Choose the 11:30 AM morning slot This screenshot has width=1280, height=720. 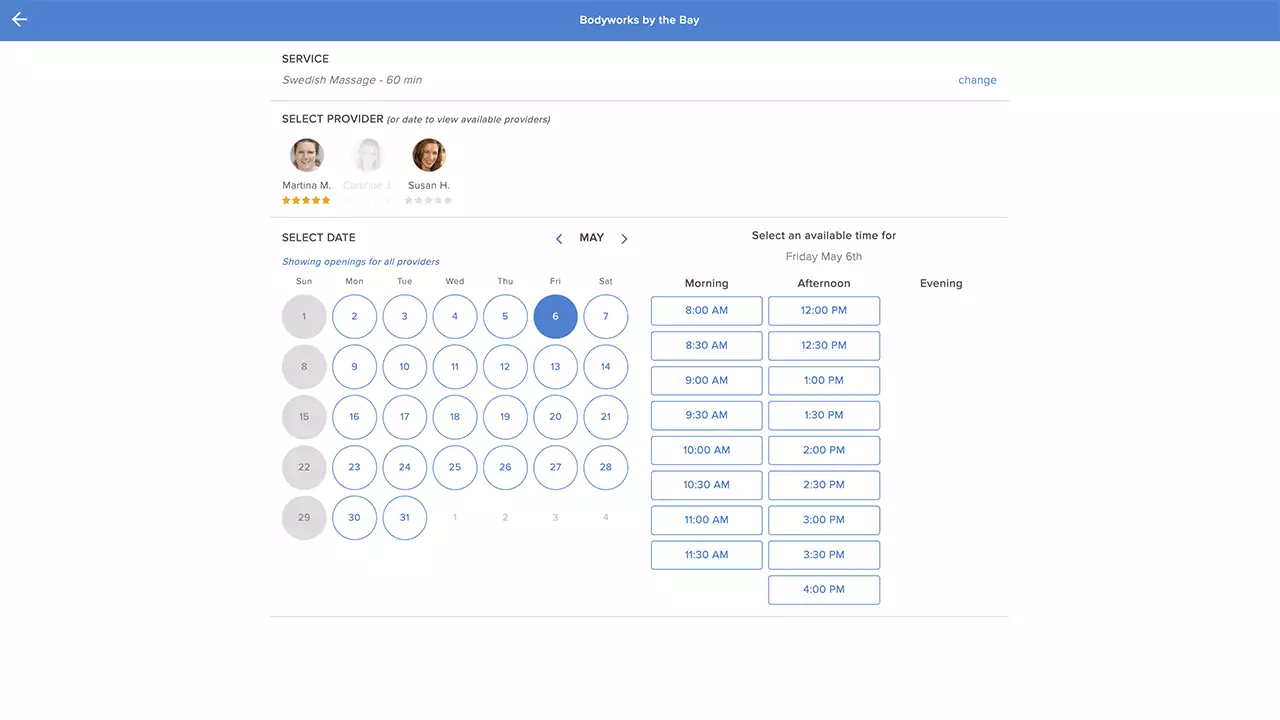706,555
